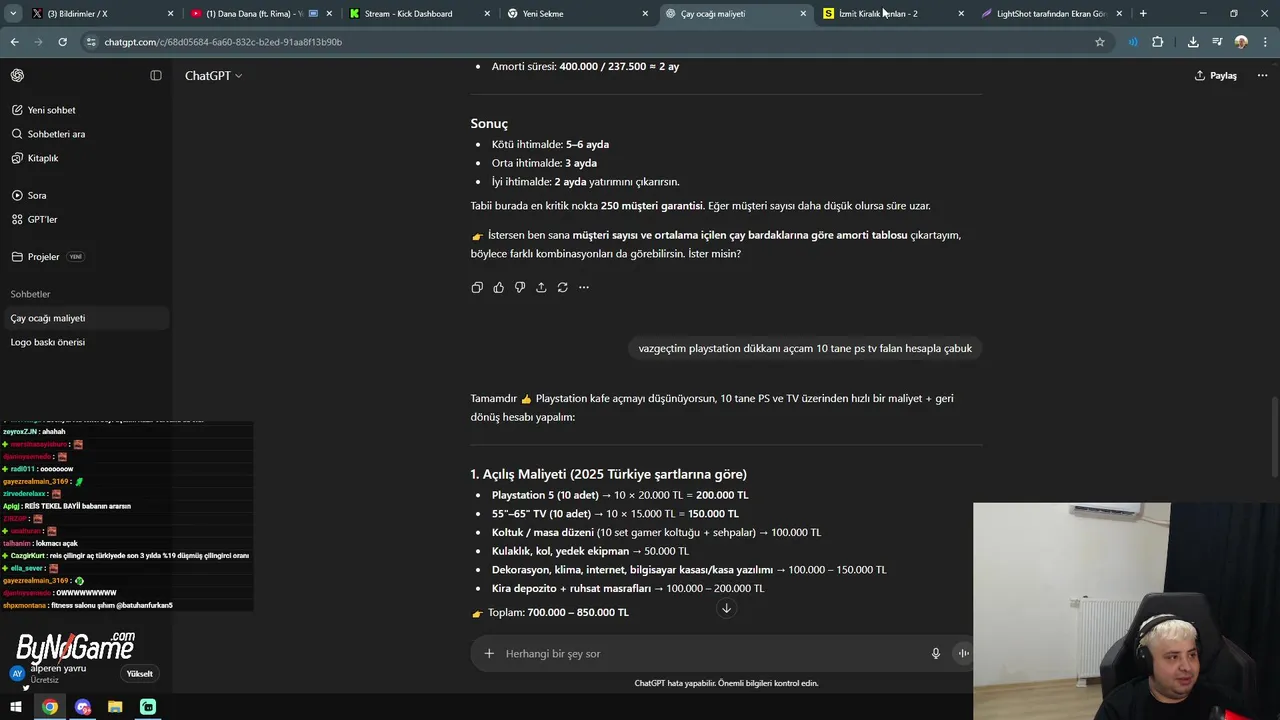Click Chrome icon in taskbar
The height and width of the screenshot is (720, 1280).
pyautogui.click(x=50, y=707)
